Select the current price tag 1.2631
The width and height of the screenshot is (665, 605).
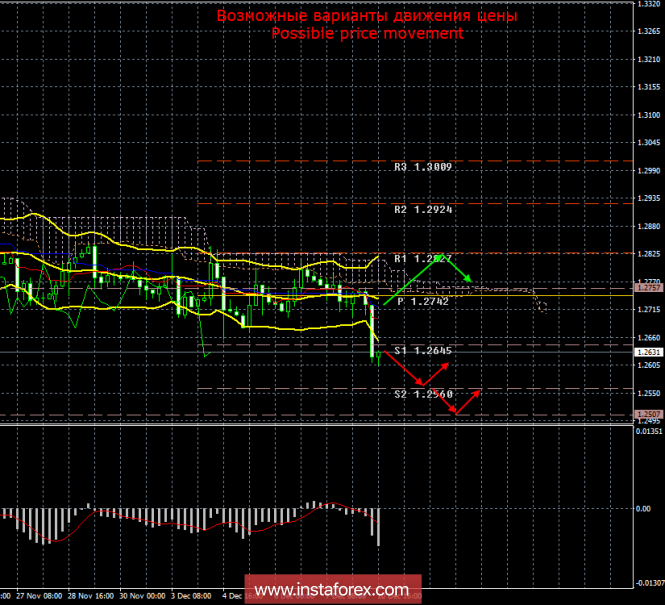pos(647,352)
